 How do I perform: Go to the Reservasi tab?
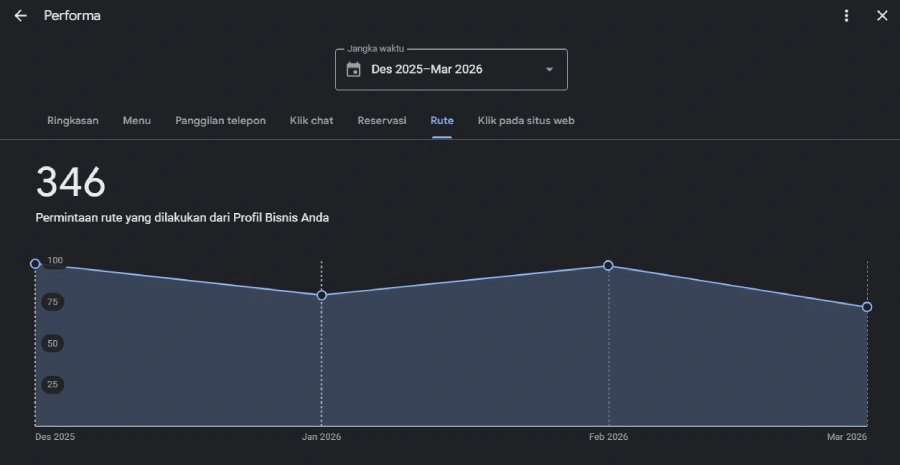point(382,121)
